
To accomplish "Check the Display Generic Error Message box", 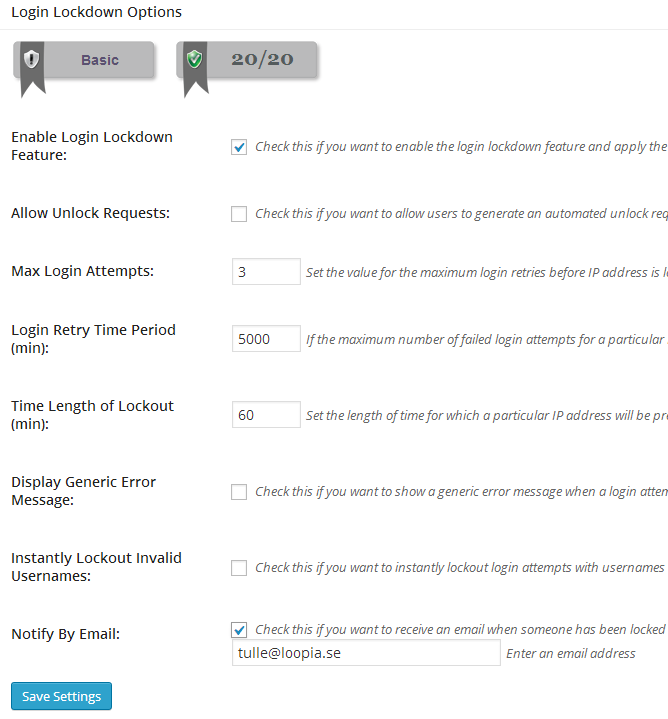I will [239, 492].
